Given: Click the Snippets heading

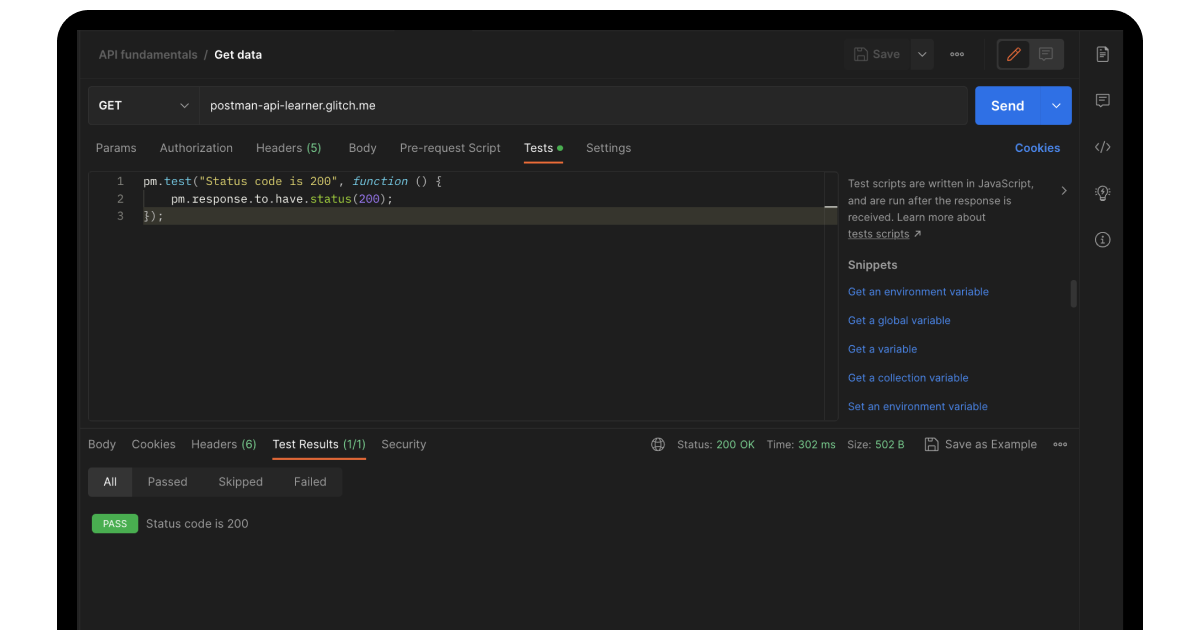Looking at the screenshot, I should pos(873,265).
